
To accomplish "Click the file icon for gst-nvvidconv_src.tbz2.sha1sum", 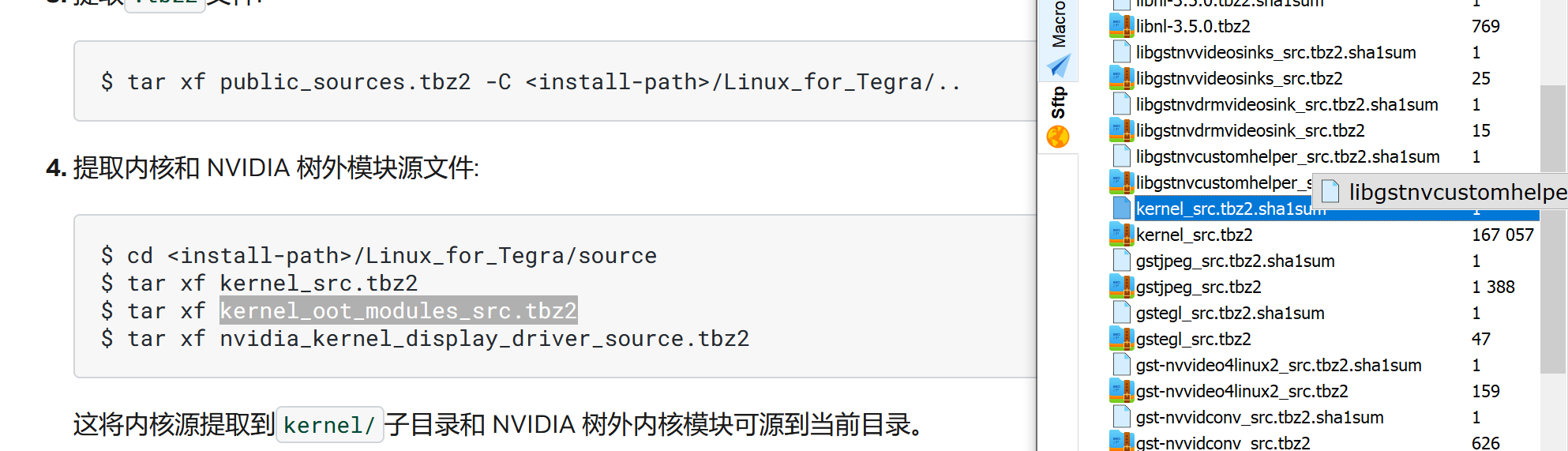I will coord(1121,417).
